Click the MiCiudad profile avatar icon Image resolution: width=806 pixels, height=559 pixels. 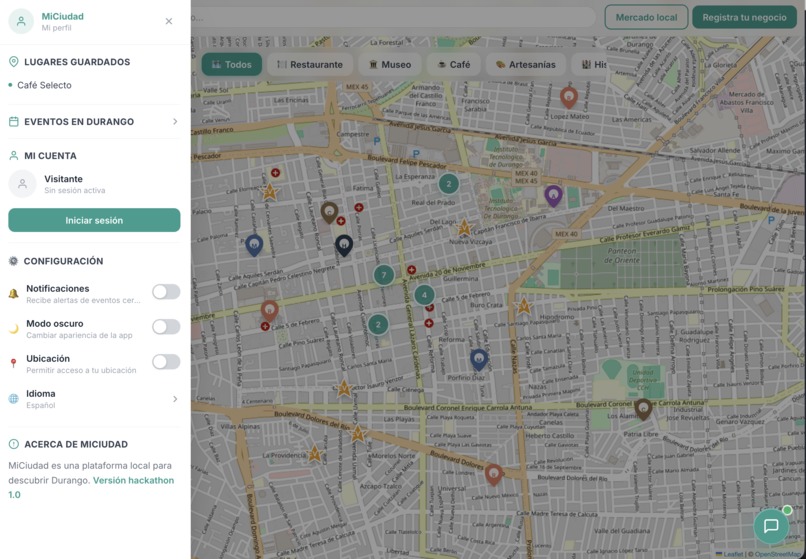21,21
